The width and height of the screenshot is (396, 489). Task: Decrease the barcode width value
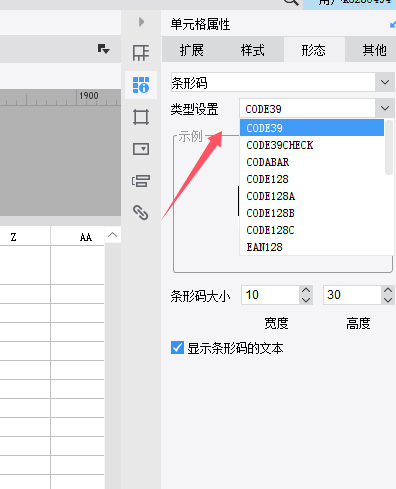point(306,299)
